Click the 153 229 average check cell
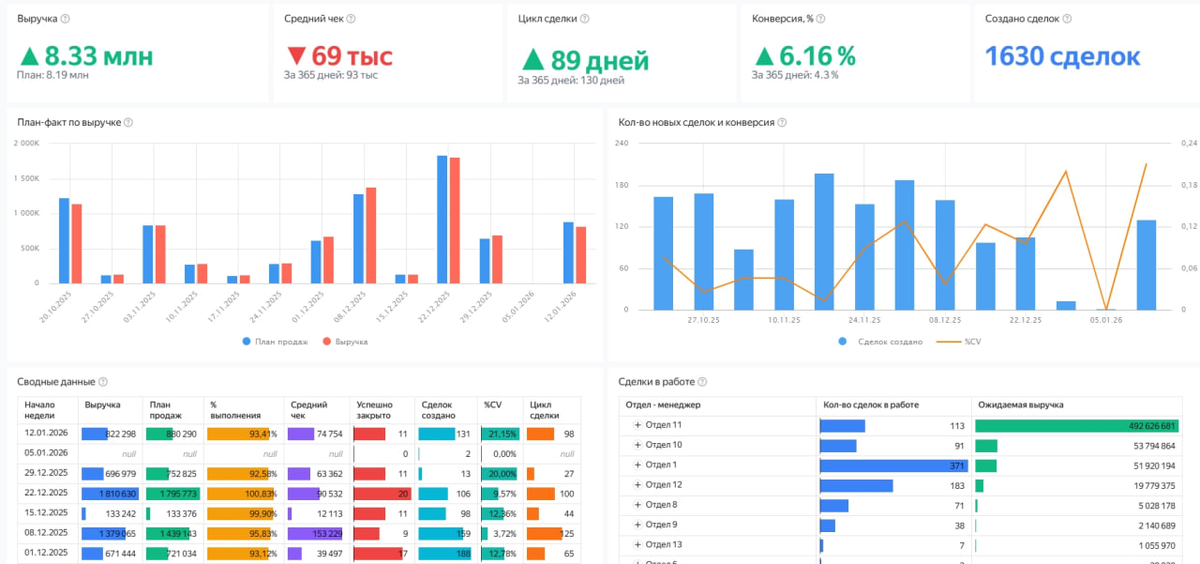1200x564 pixels. tap(316, 534)
